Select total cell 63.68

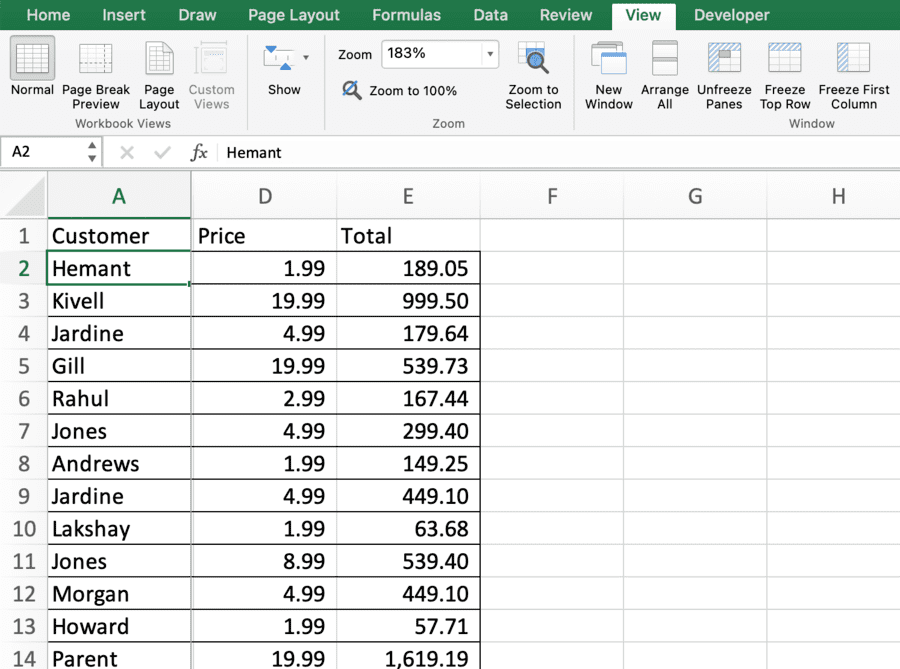tap(408, 528)
